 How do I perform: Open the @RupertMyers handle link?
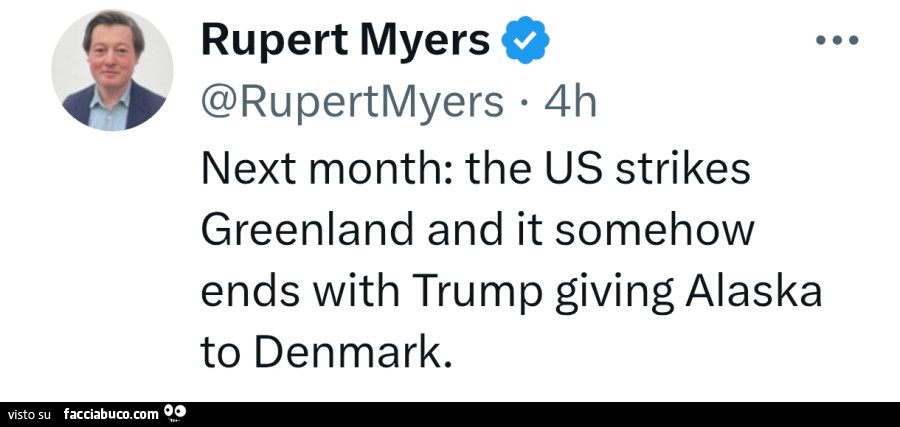(x=352, y=101)
